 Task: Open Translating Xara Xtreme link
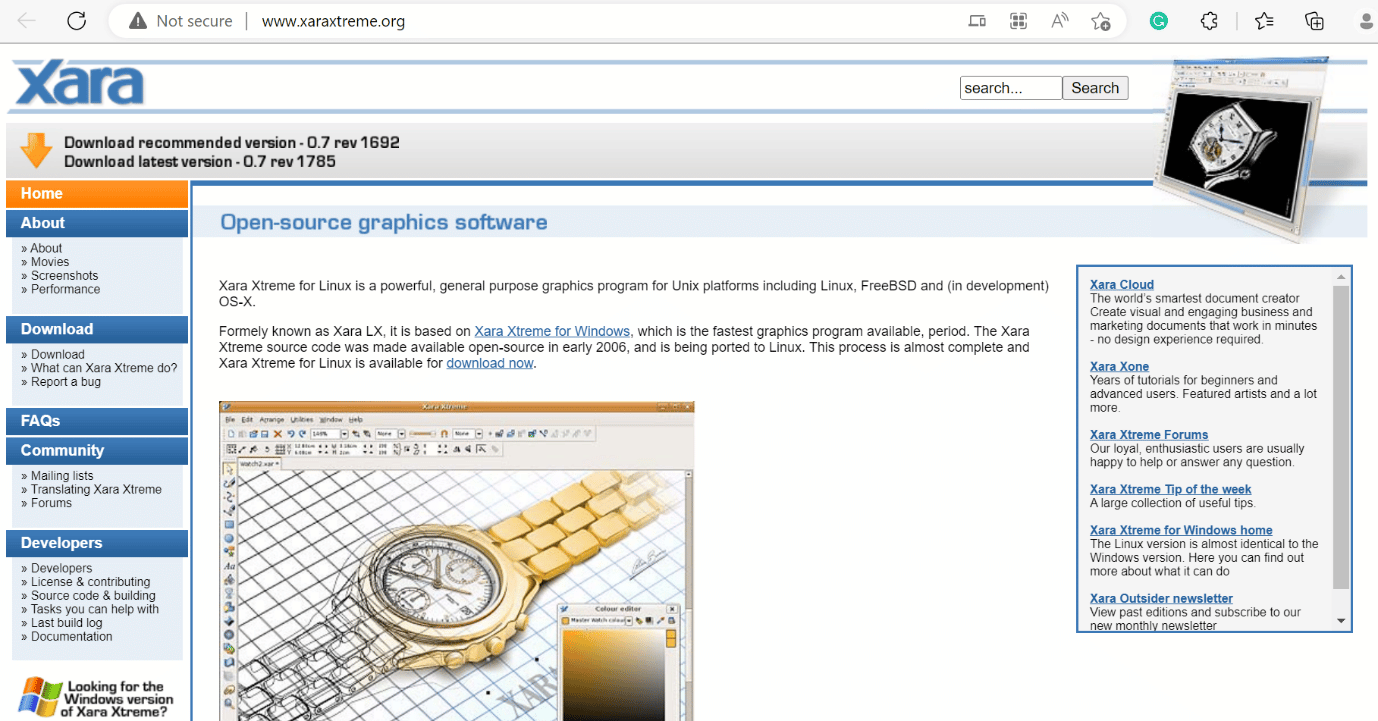tap(96, 489)
